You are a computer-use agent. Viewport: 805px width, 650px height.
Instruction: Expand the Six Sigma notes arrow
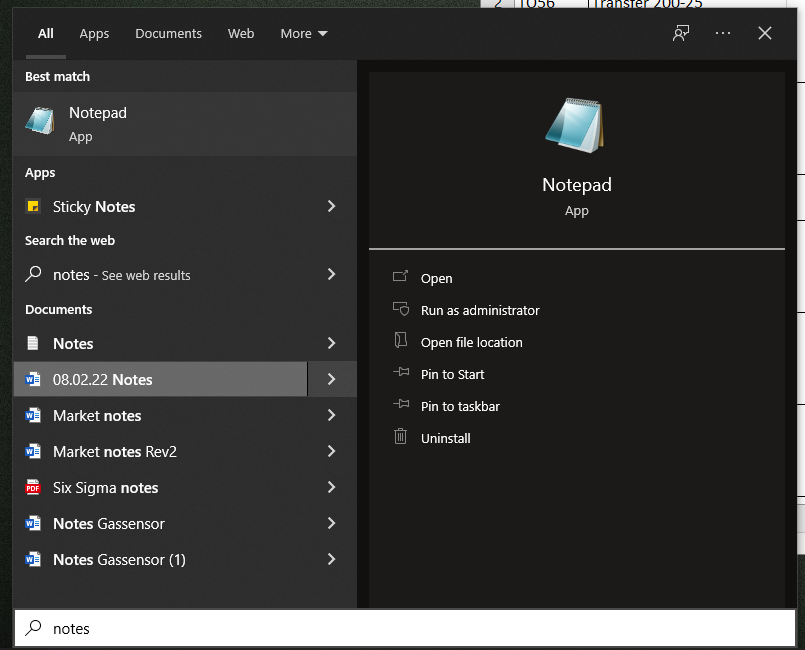click(332, 487)
